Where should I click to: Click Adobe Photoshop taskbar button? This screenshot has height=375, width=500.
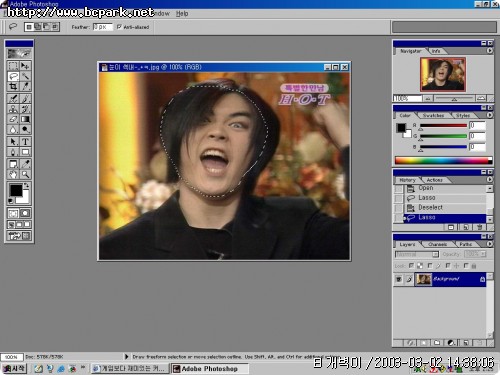coord(210,369)
